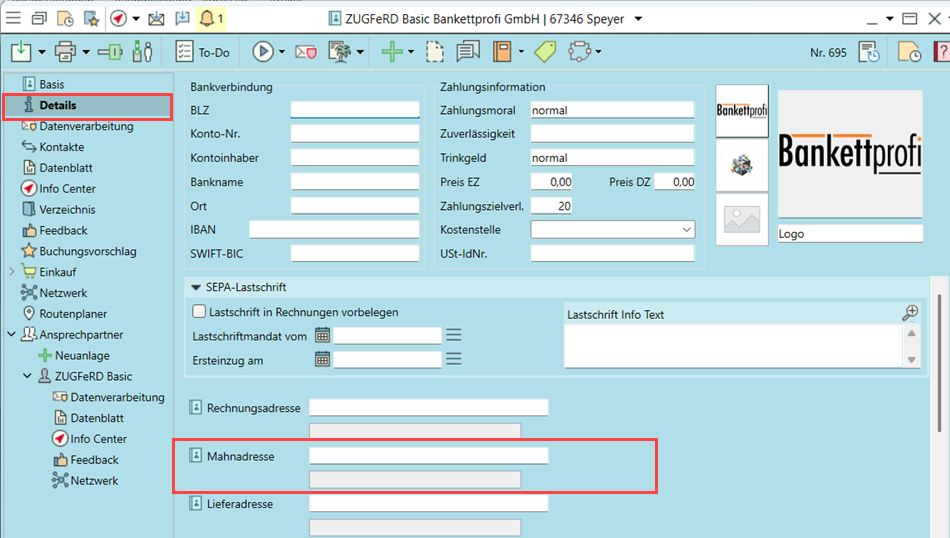Open Routenplaner from the sidebar
This screenshot has width=950, height=538.
coord(72,314)
